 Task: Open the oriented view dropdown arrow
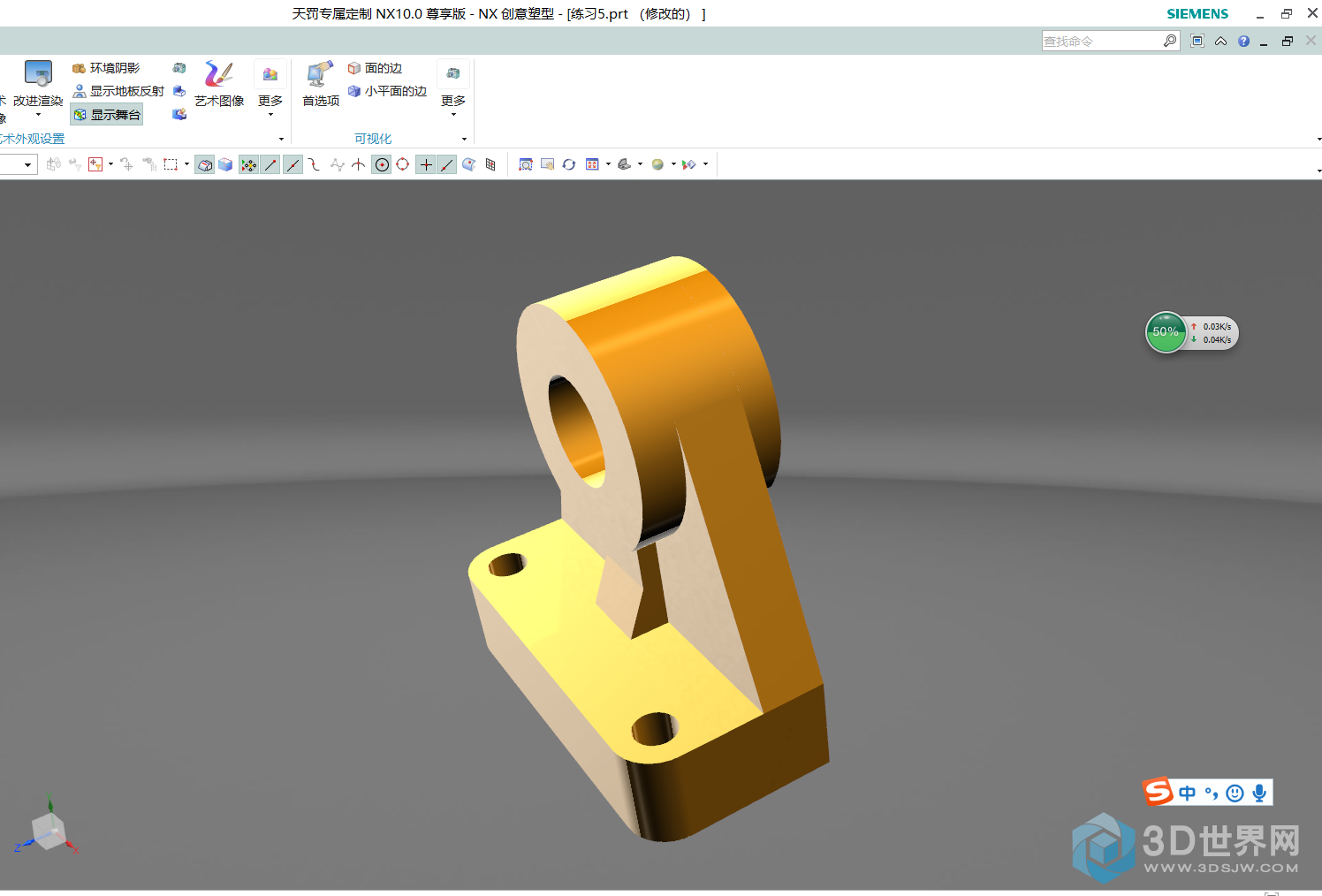pos(640,164)
